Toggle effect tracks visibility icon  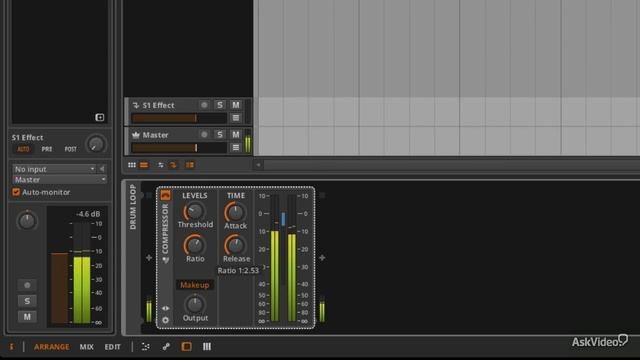[161, 165]
